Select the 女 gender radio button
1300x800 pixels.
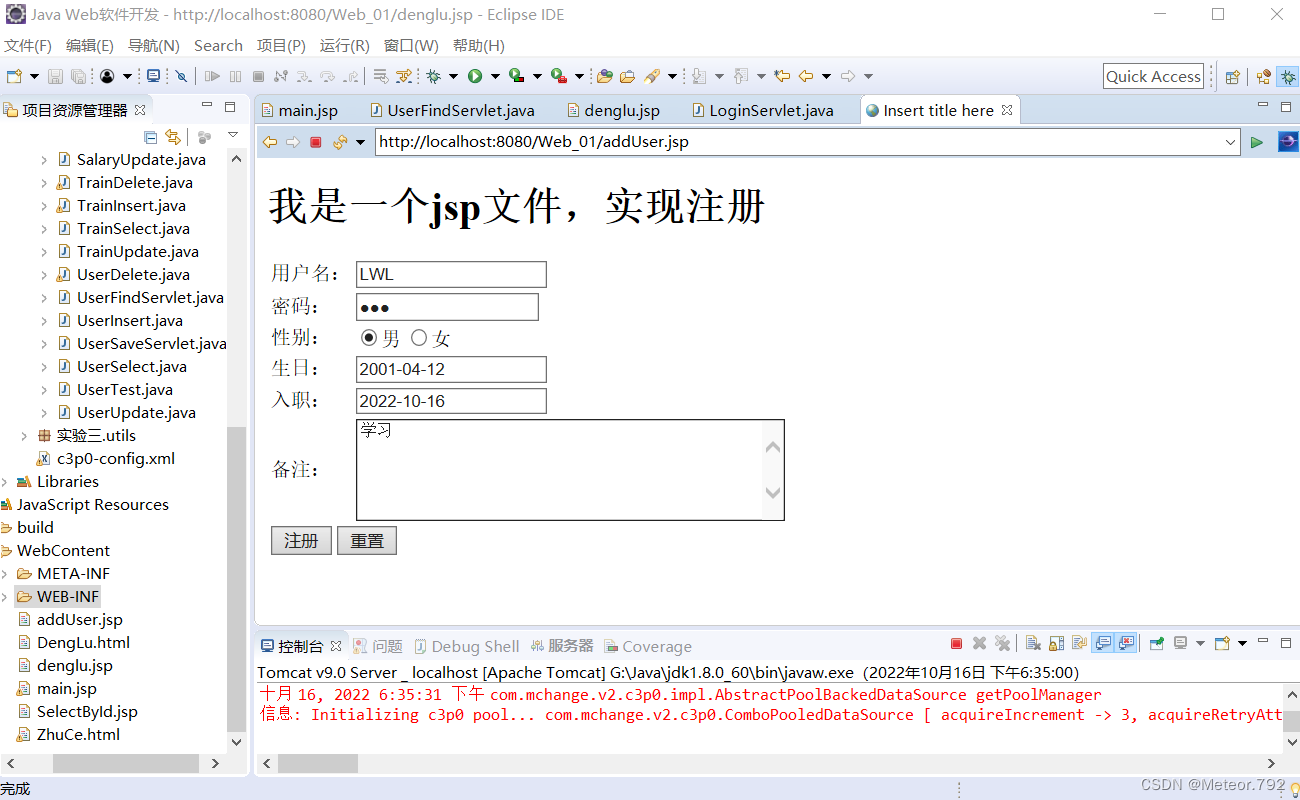[x=419, y=337]
